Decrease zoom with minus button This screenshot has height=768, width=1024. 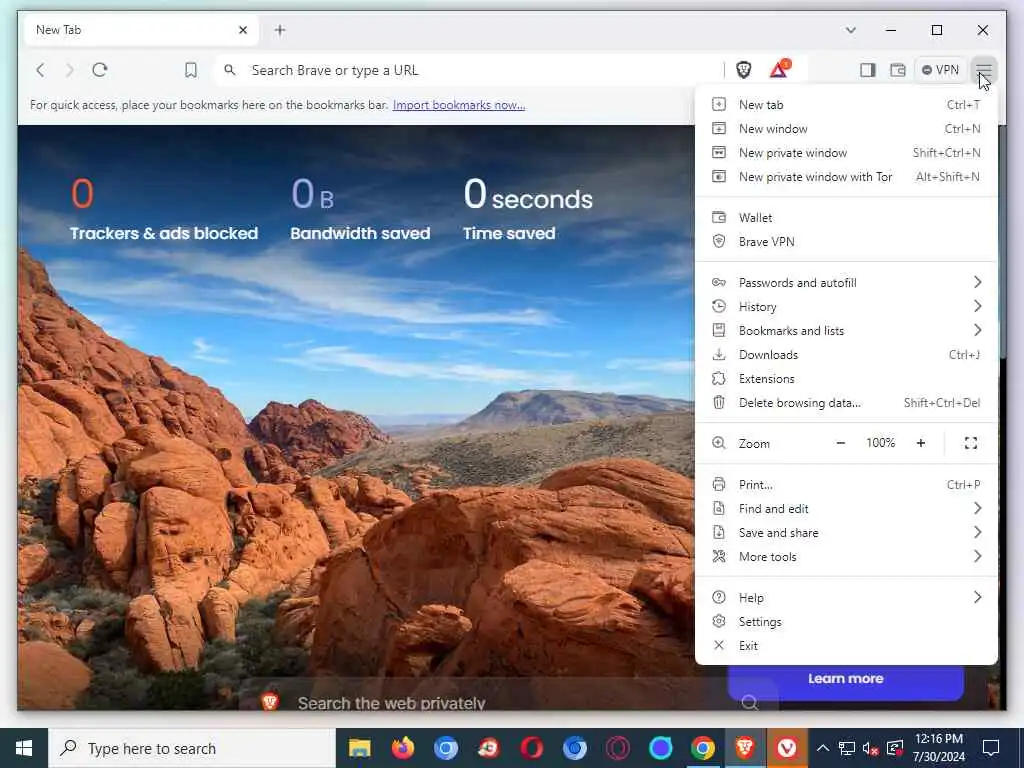pyautogui.click(x=840, y=443)
